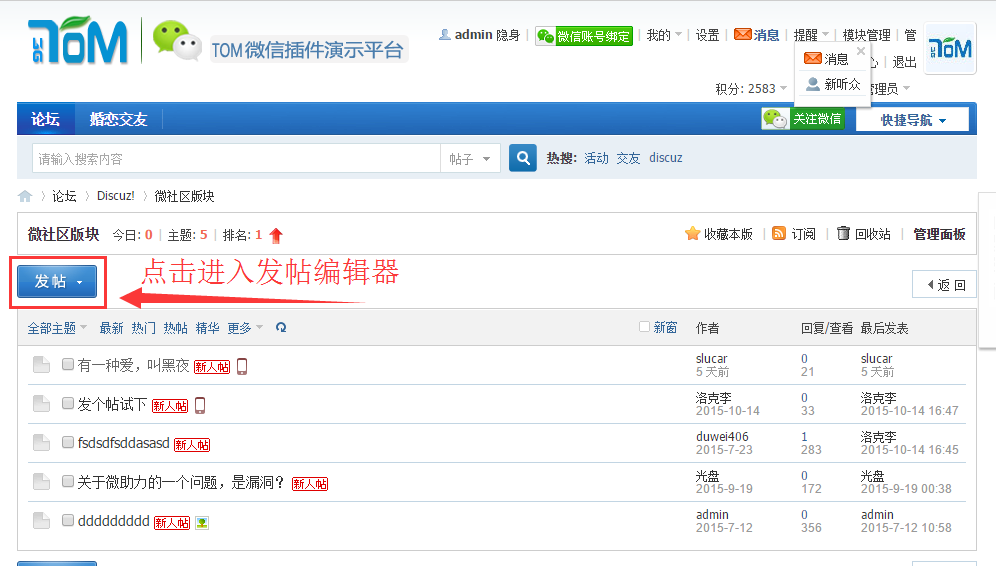This screenshot has height=566, width=996.
Task: Click the blue search magnifier button
Action: 523,158
